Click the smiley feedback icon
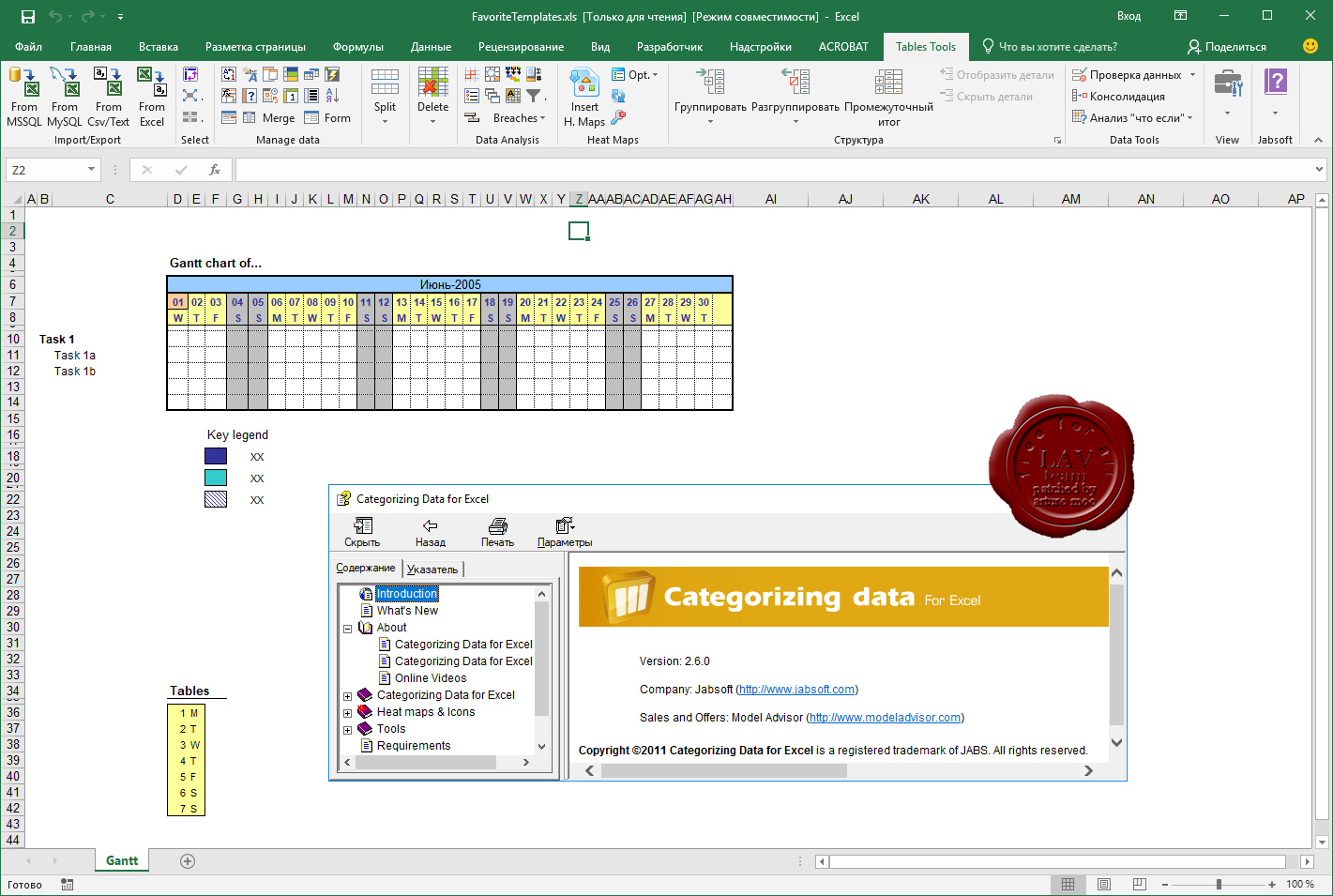Screen dimensions: 1333x896 pyautogui.click(x=1310, y=46)
